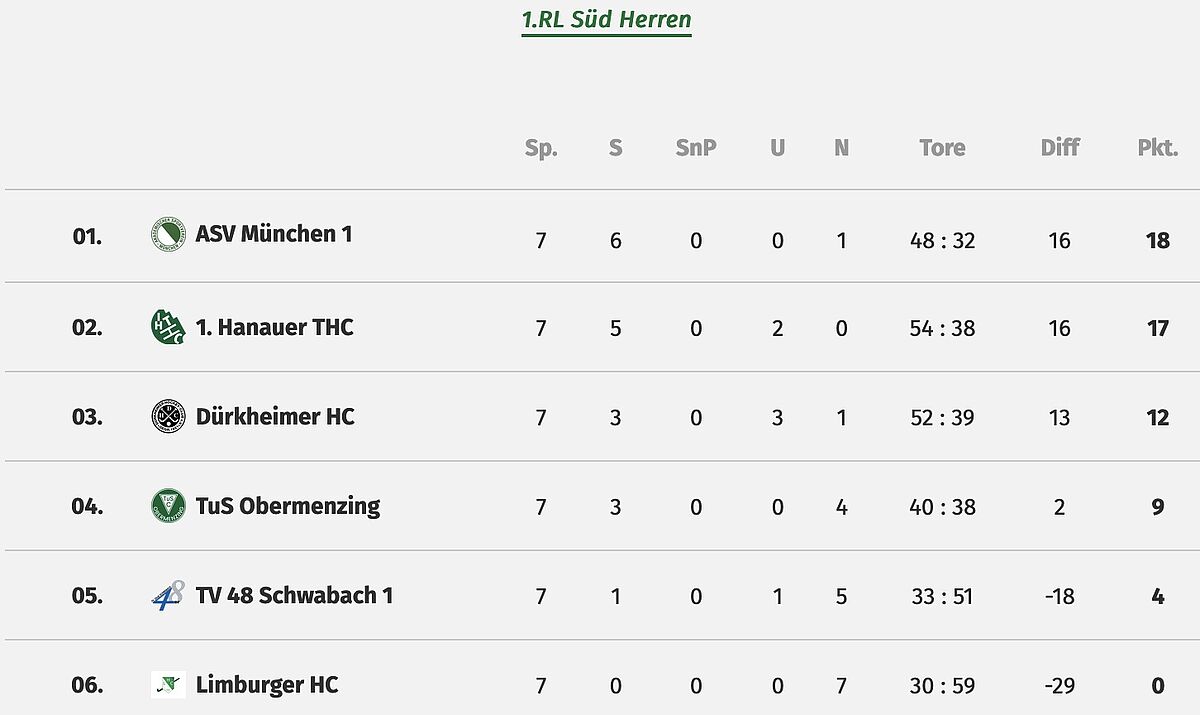Open the Limburger HC team name
The height and width of the screenshot is (715, 1200).
267,684
